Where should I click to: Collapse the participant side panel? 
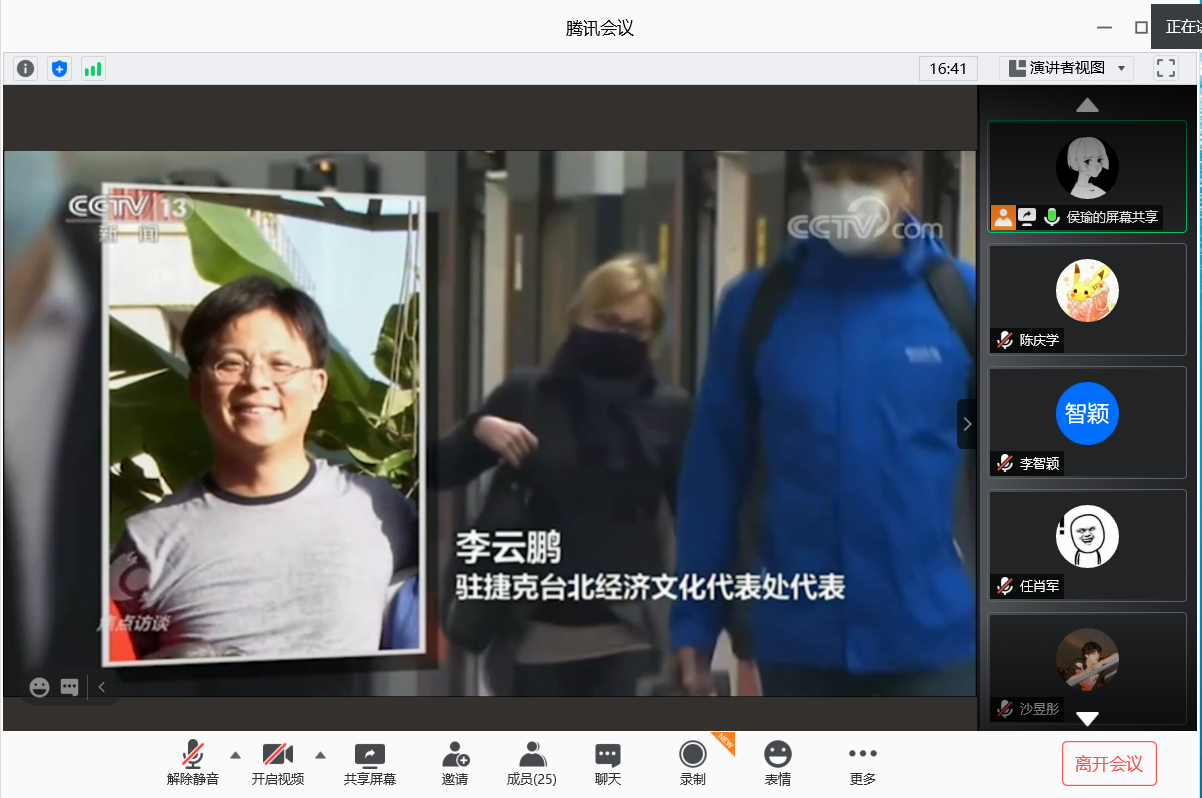pos(967,424)
